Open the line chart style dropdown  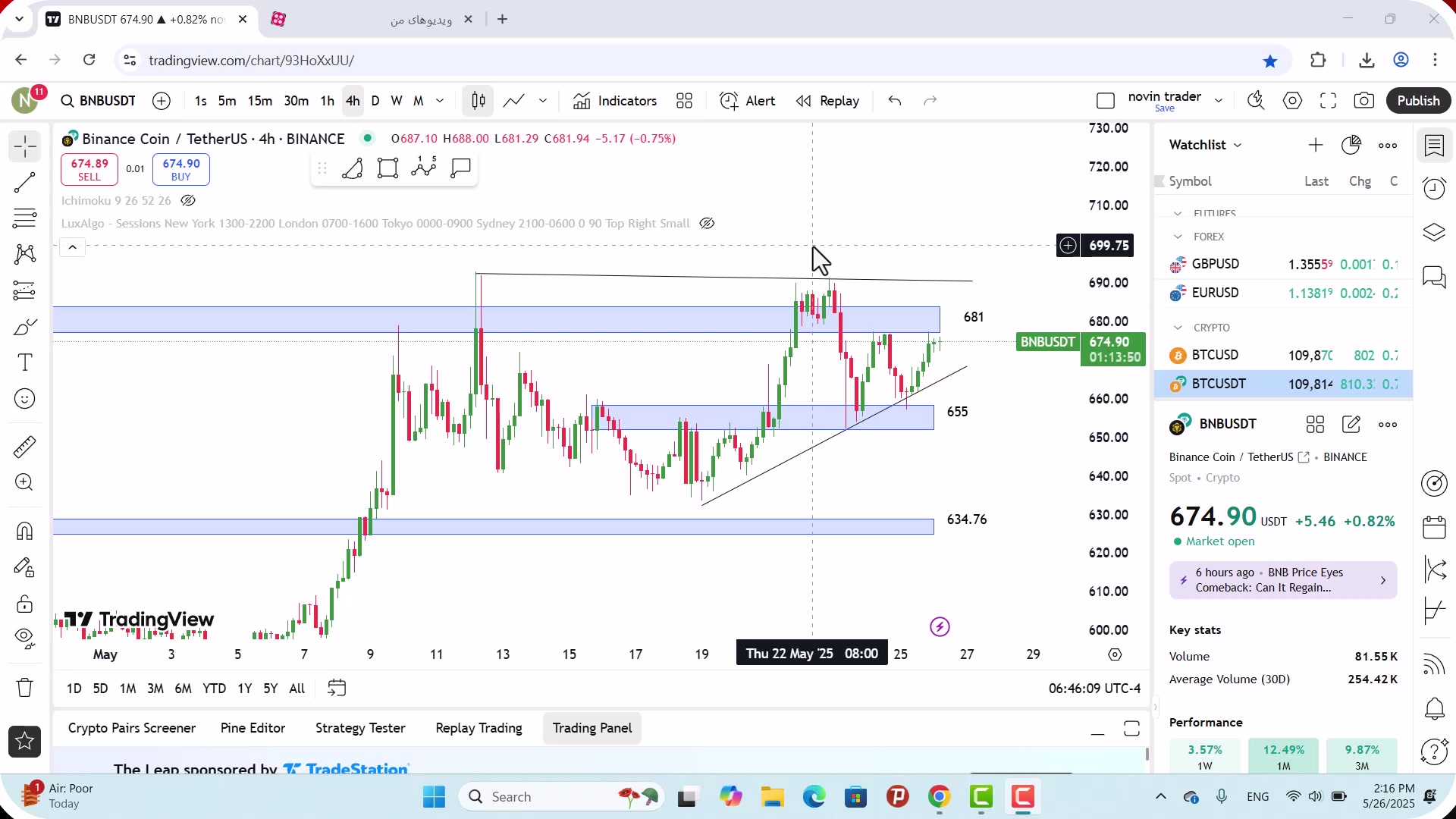pyautogui.click(x=543, y=101)
